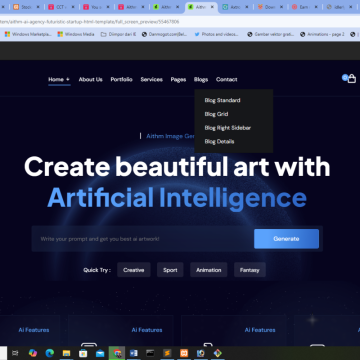Expand the Services navigation menu
This screenshot has width=360, height=360.
click(x=151, y=79)
